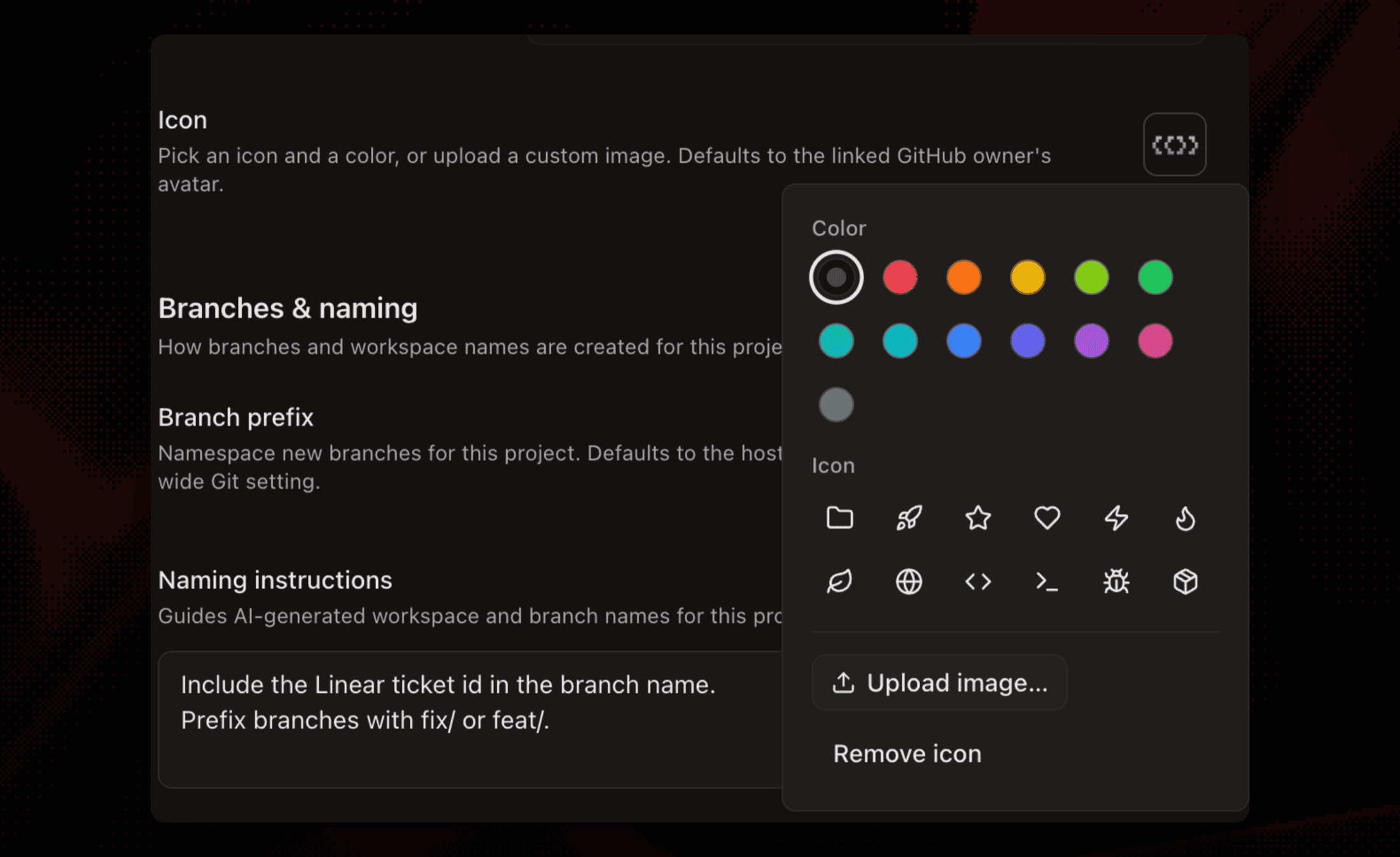
Task: Choose the rocket icon
Action: click(909, 518)
